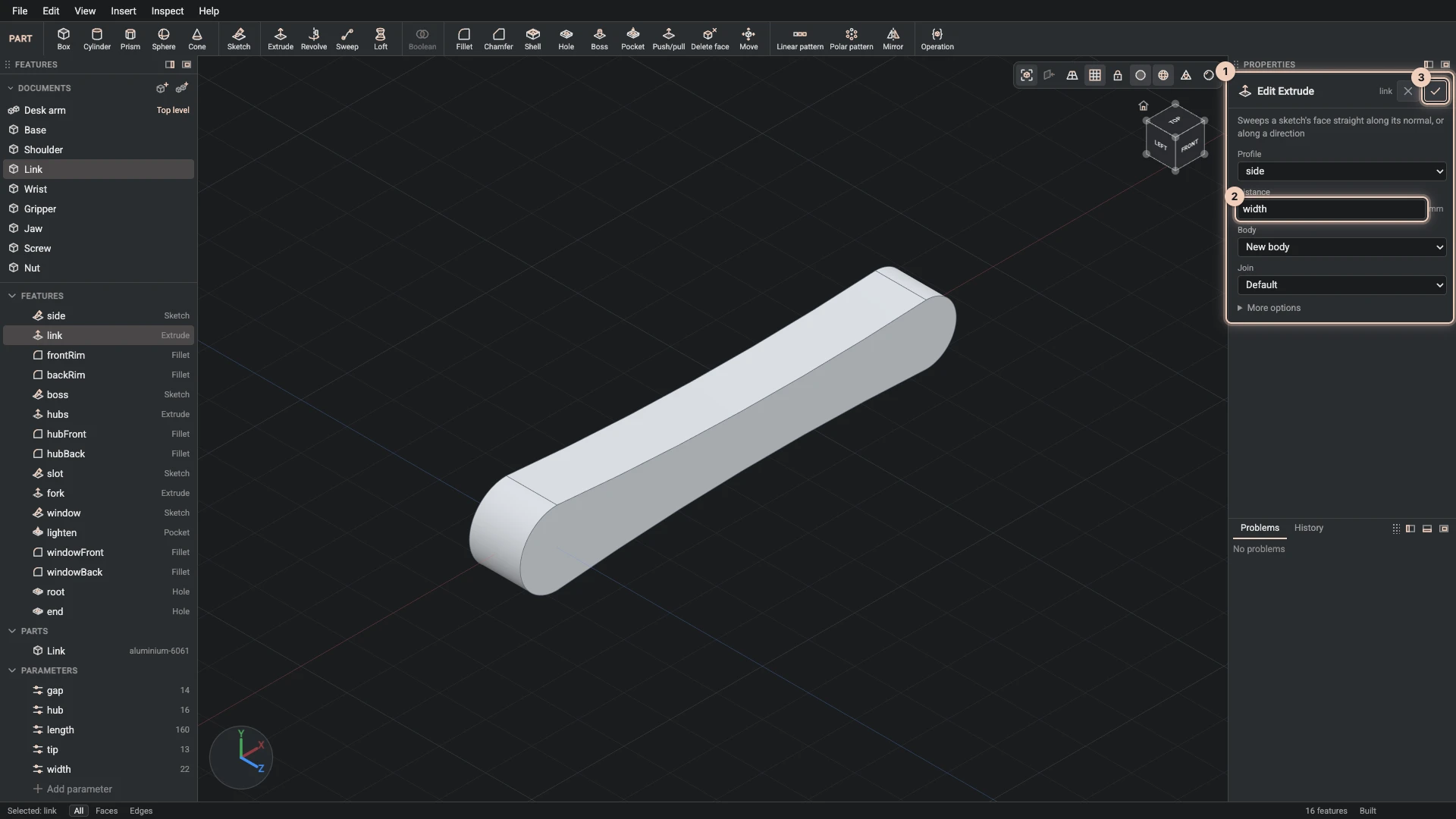Add a new part document

pyautogui.click(x=162, y=88)
